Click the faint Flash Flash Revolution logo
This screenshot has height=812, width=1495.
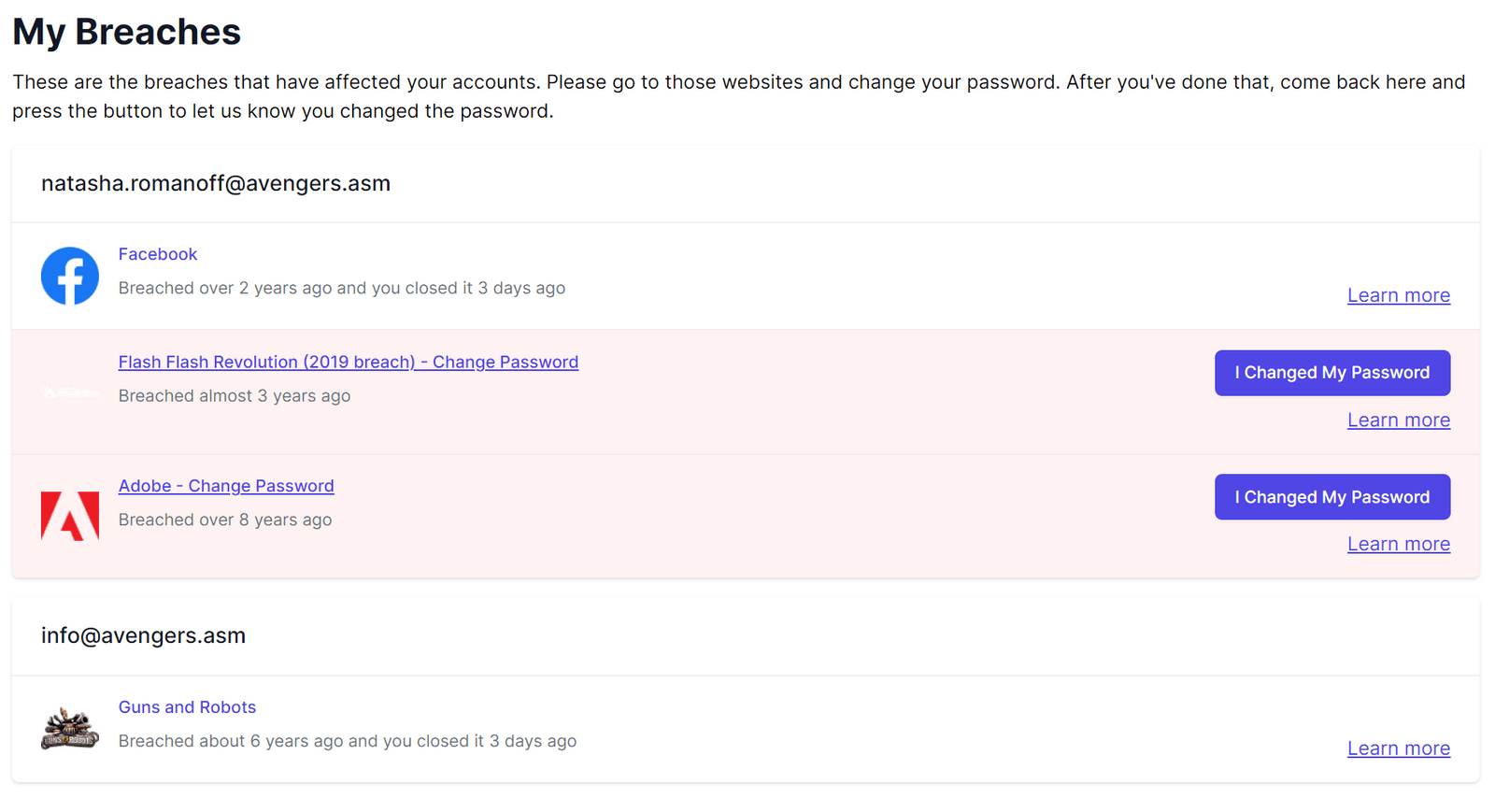tap(70, 392)
